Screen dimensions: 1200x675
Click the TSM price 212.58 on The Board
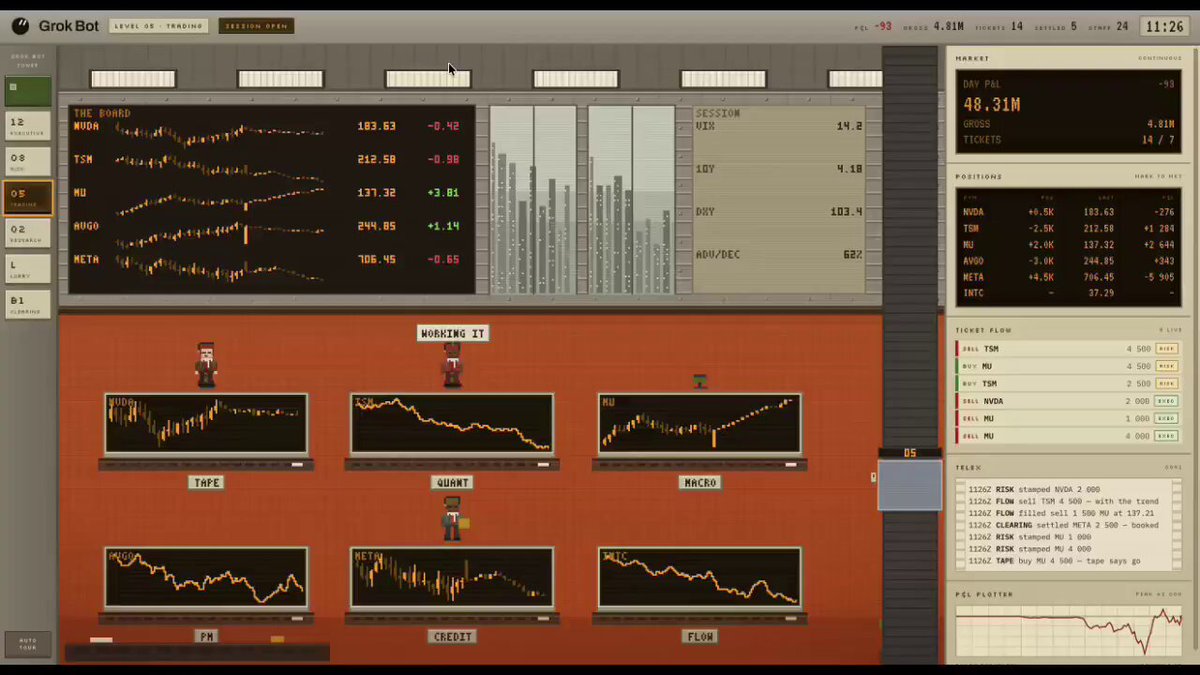click(377, 160)
